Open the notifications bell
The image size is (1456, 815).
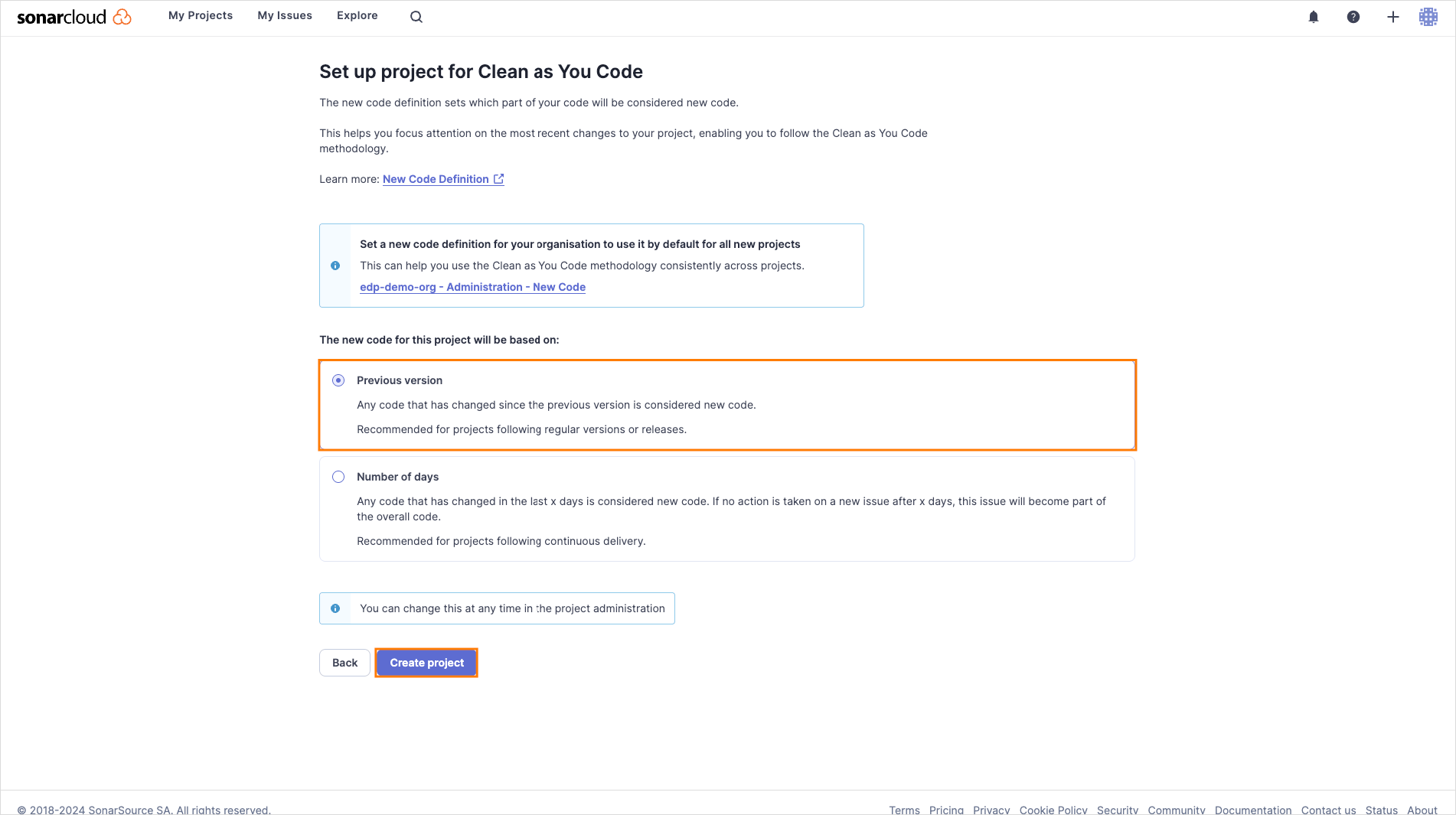pos(1314,17)
